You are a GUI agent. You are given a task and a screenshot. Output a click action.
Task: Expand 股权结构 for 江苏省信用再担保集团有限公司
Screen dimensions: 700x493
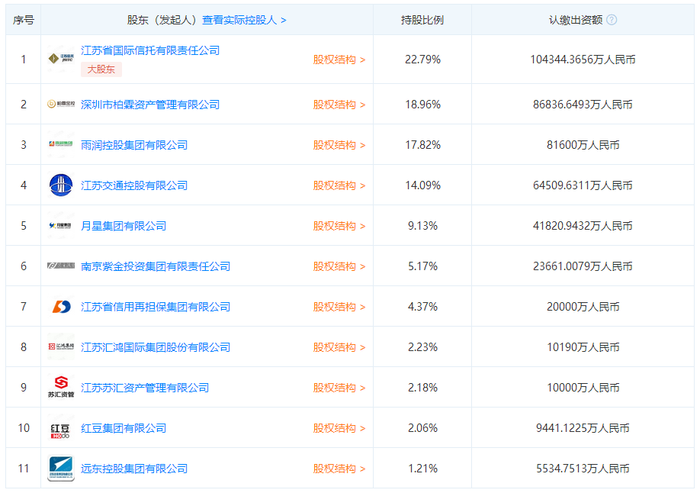click(339, 307)
